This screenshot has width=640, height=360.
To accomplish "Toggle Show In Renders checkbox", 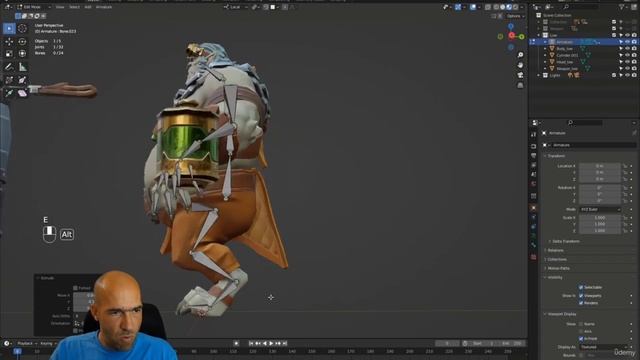I will point(581,303).
